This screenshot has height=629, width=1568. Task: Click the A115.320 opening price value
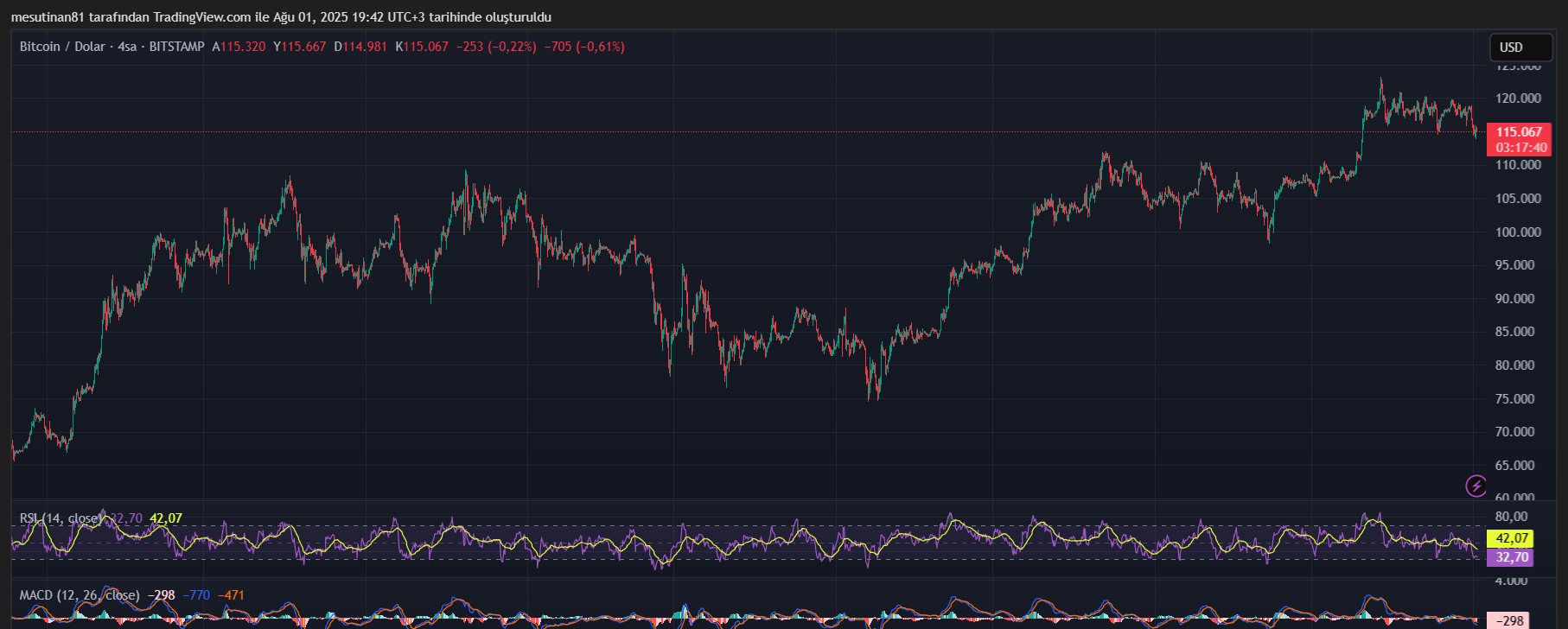pyautogui.click(x=239, y=47)
